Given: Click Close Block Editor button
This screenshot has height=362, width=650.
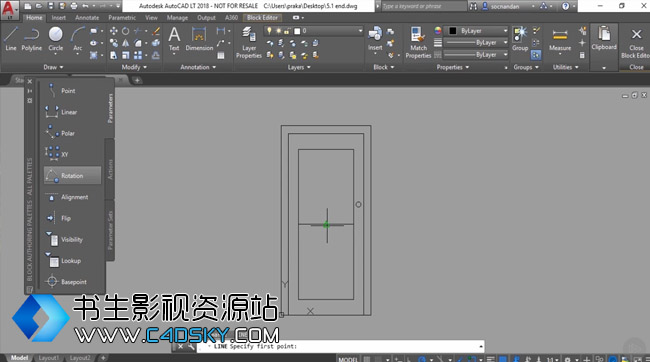Looking at the screenshot, I should (x=635, y=43).
